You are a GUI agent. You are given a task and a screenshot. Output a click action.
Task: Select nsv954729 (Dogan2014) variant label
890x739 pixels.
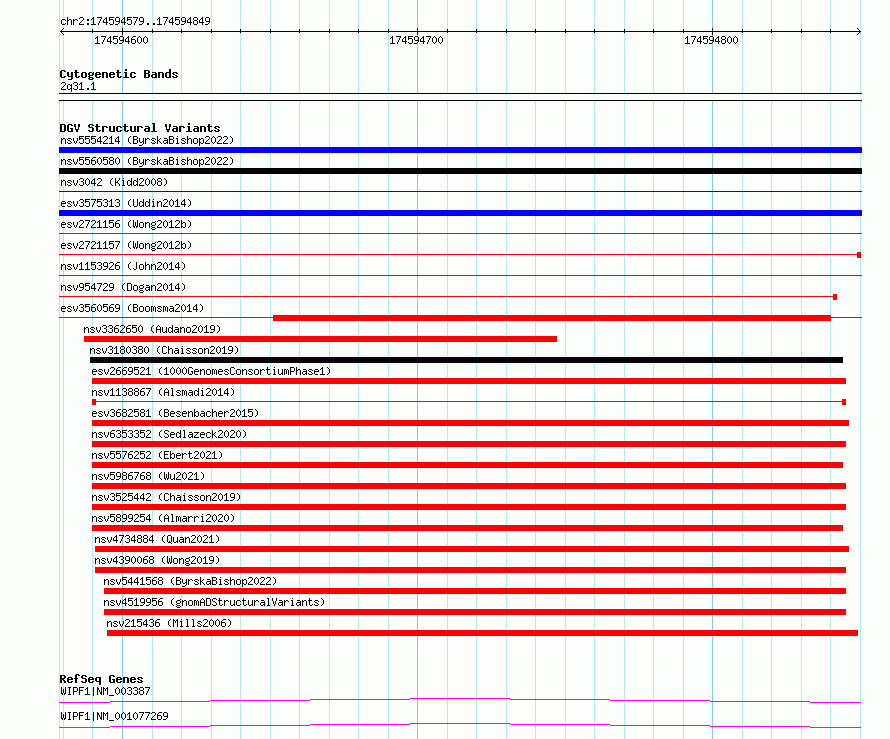tap(123, 287)
